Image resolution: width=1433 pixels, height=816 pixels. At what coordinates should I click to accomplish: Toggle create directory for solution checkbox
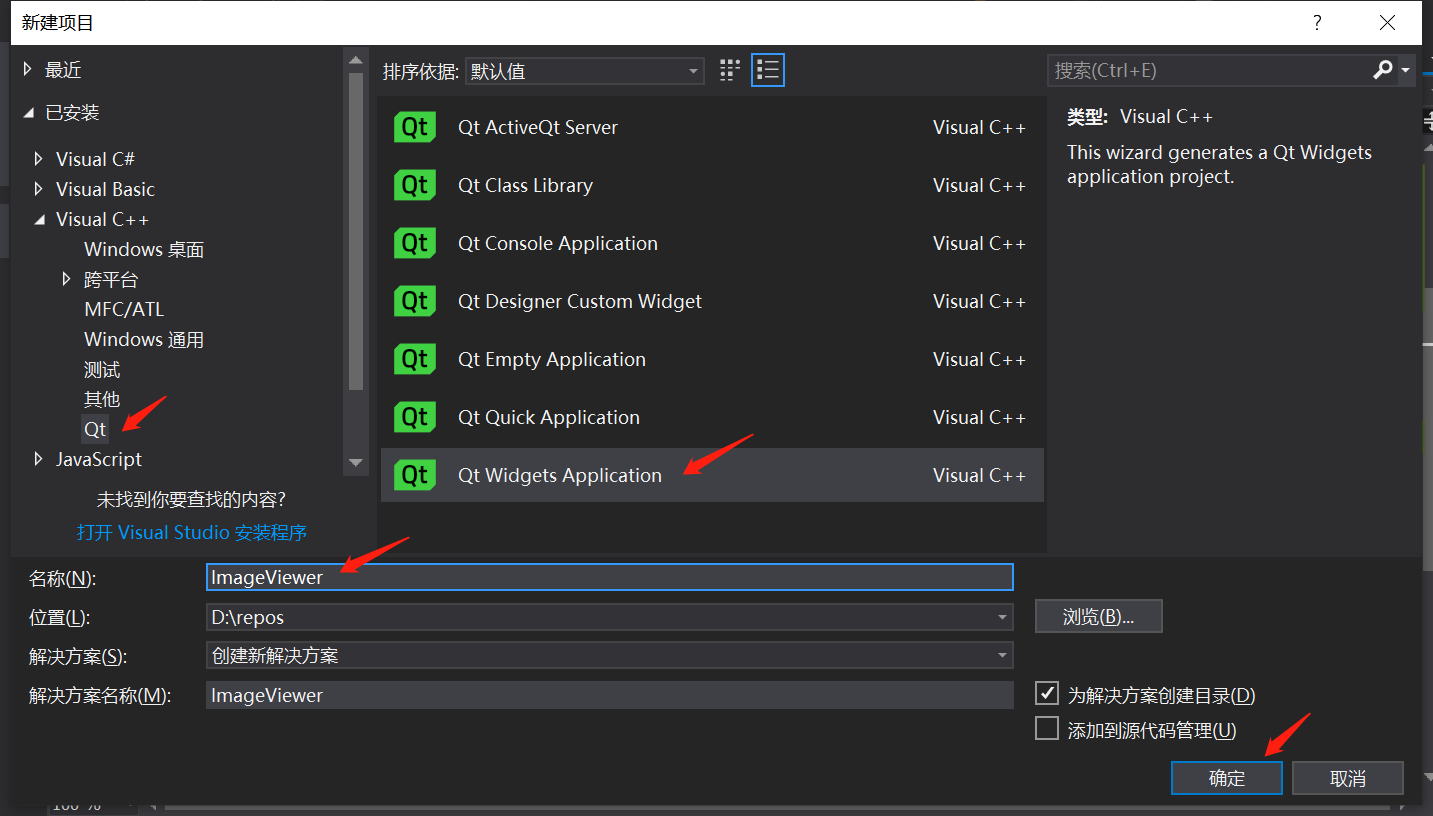click(x=1047, y=693)
